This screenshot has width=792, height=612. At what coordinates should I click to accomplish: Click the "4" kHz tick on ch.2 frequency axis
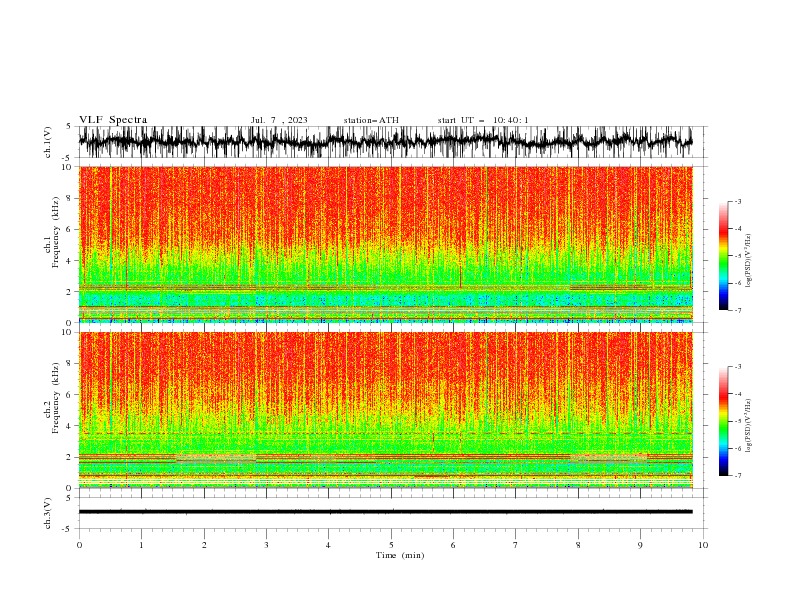click(x=69, y=426)
